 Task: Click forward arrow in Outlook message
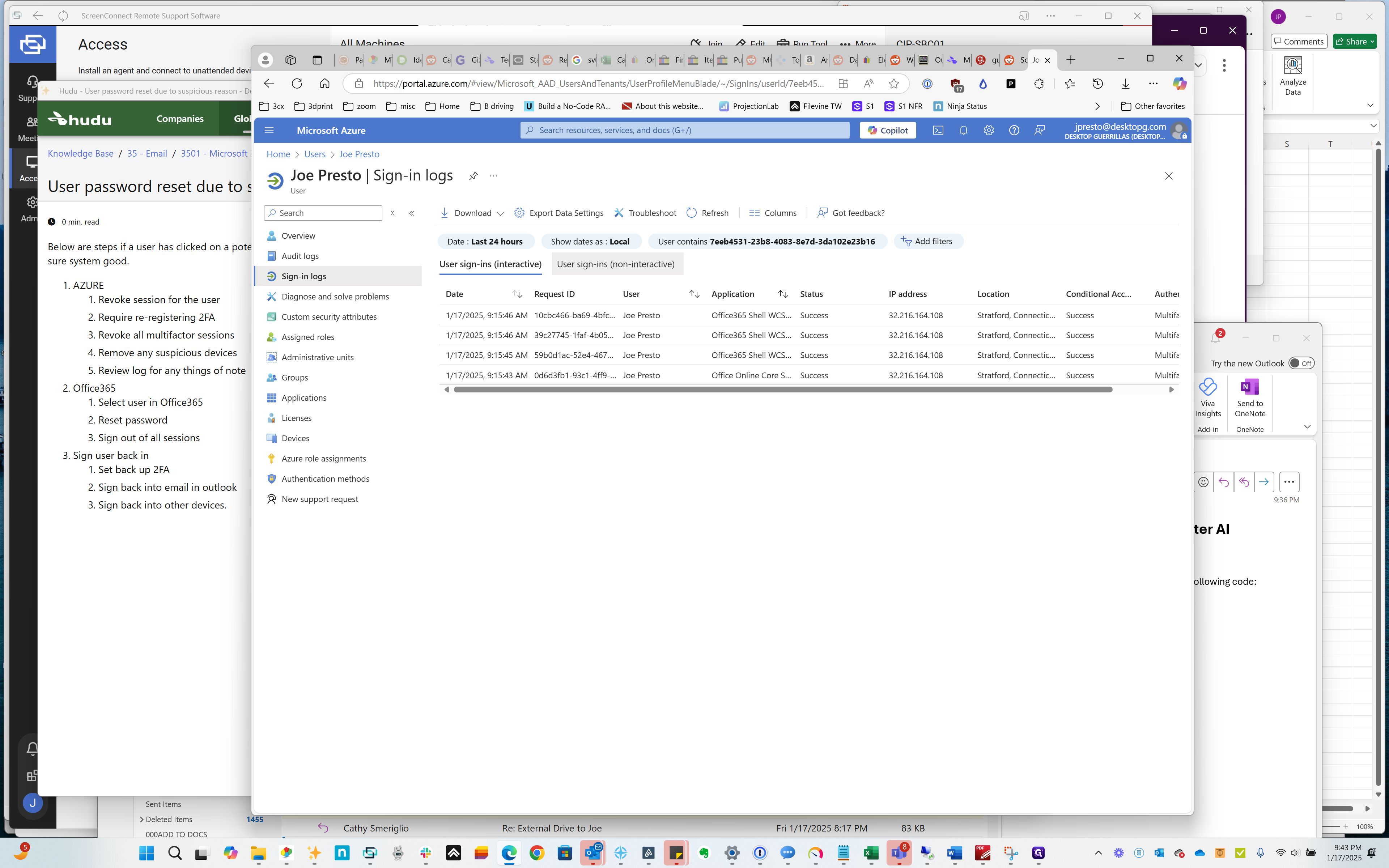1264,482
